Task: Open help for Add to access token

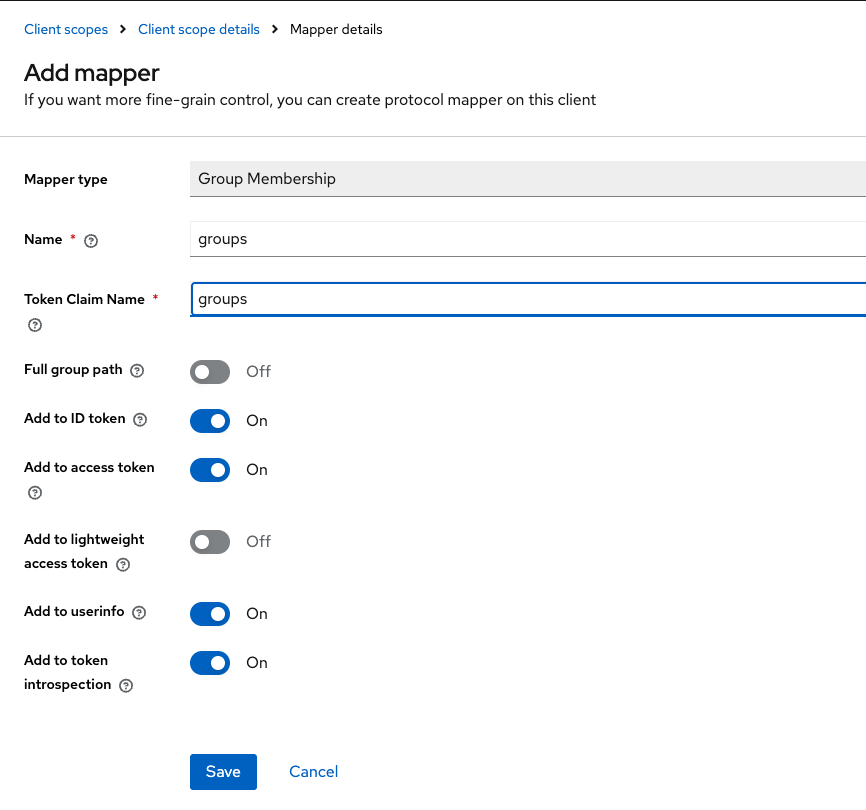Action: [x=35, y=493]
